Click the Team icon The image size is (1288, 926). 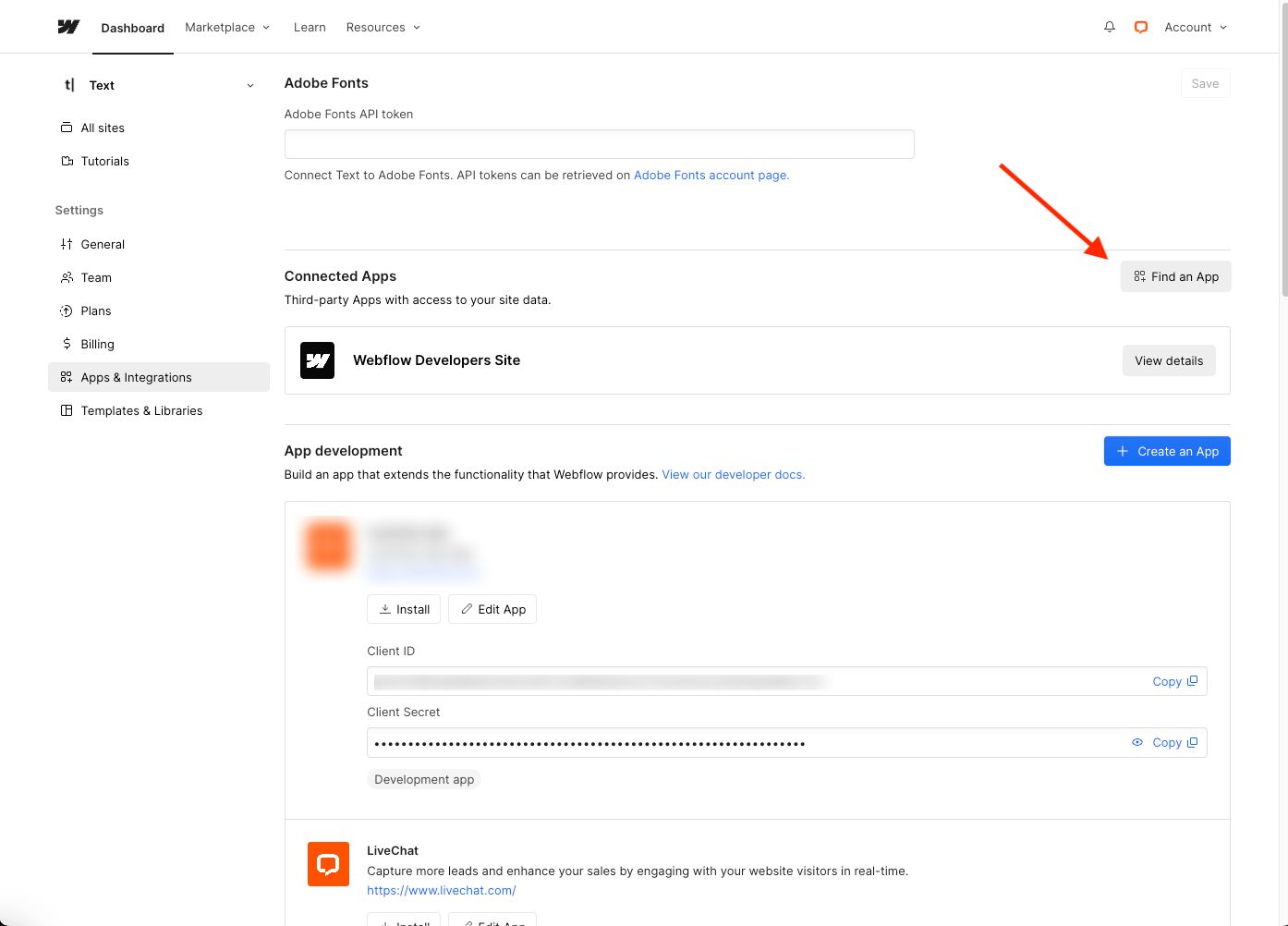pyautogui.click(x=67, y=277)
